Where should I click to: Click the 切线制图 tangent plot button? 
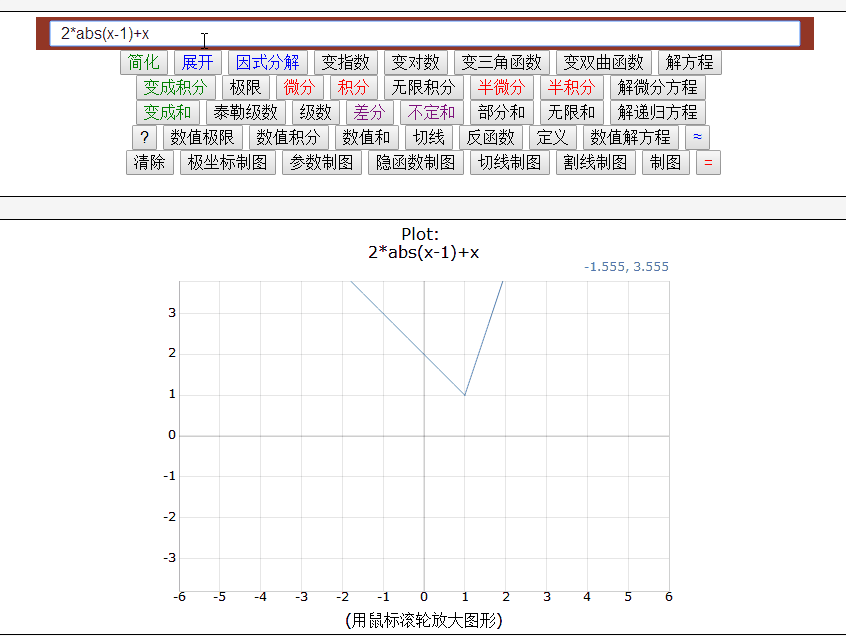pos(509,162)
